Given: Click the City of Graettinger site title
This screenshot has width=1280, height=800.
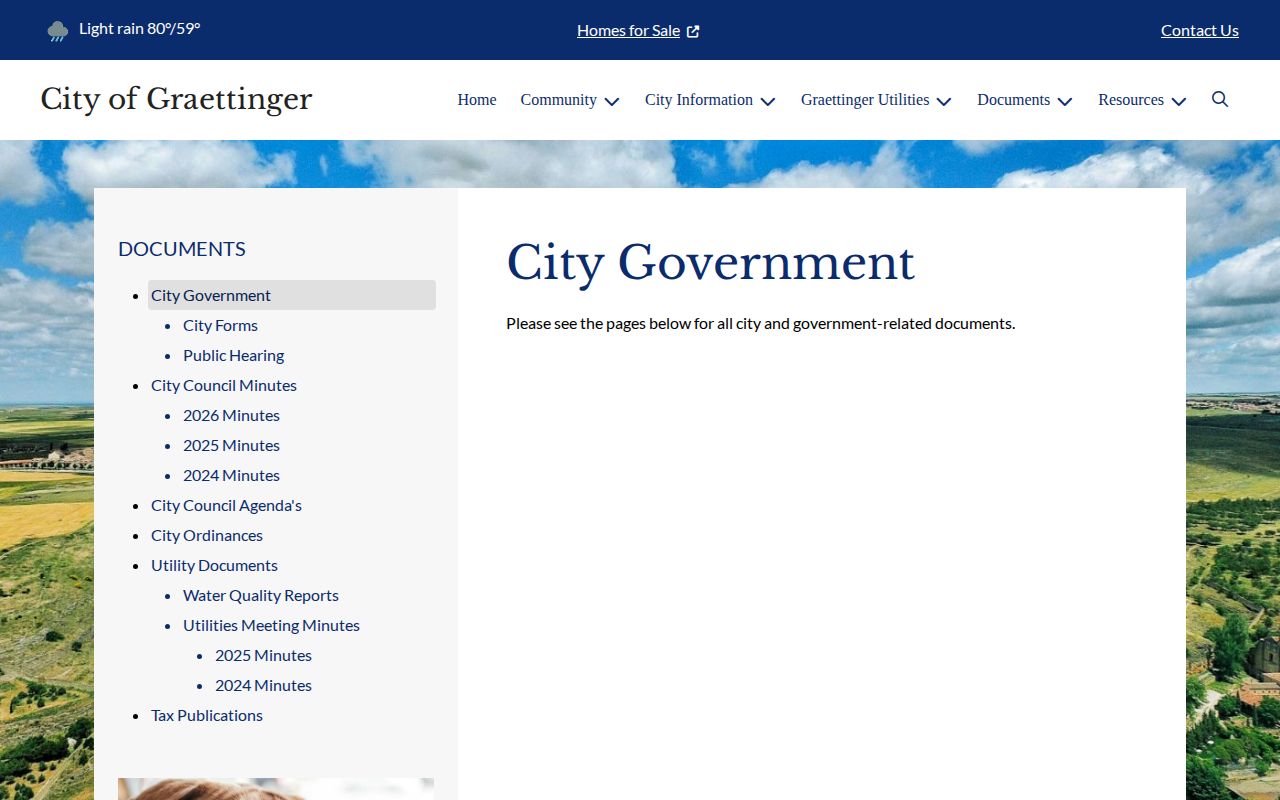Looking at the screenshot, I should coord(176,99).
